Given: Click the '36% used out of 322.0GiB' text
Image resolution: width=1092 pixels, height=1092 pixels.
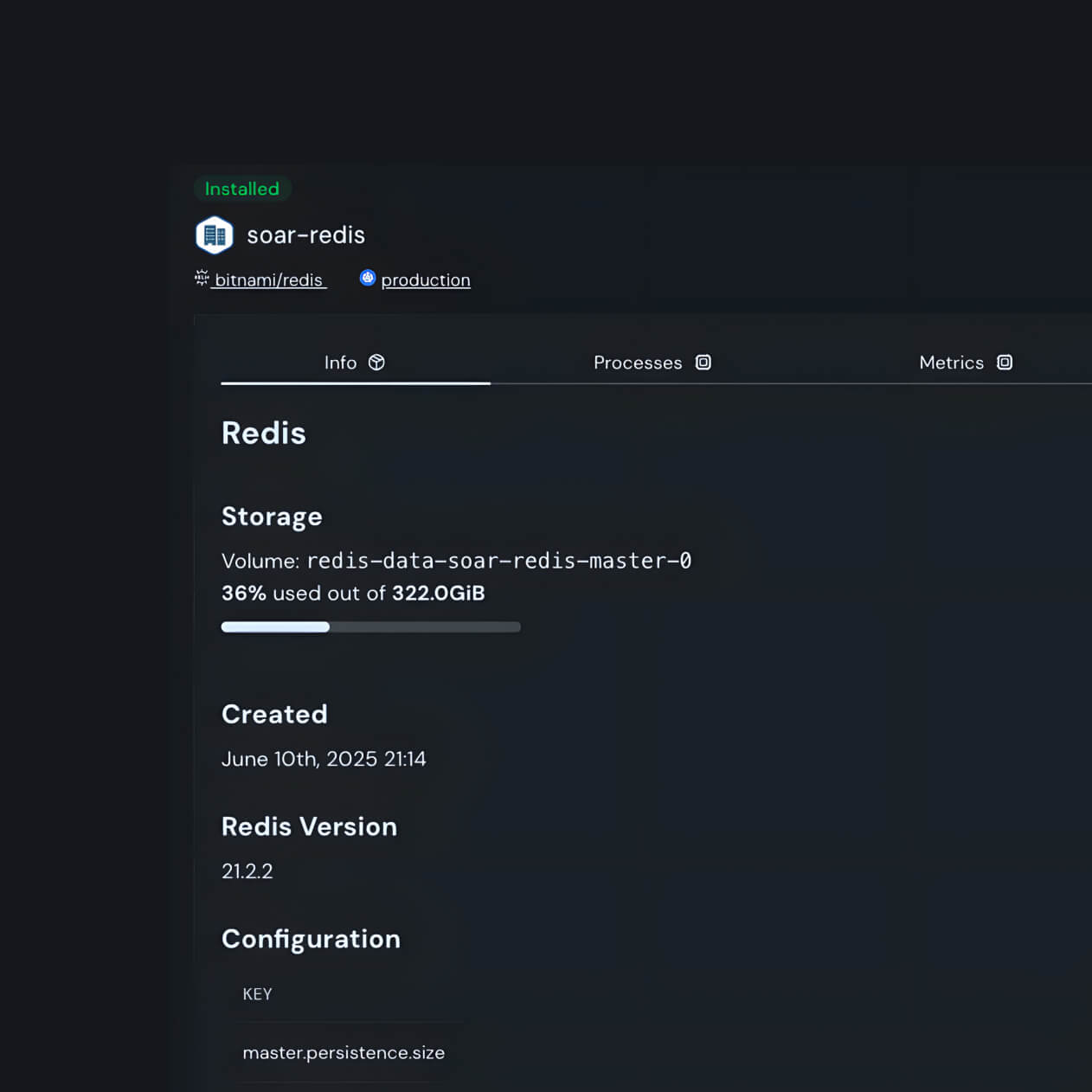Looking at the screenshot, I should tap(353, 593).
